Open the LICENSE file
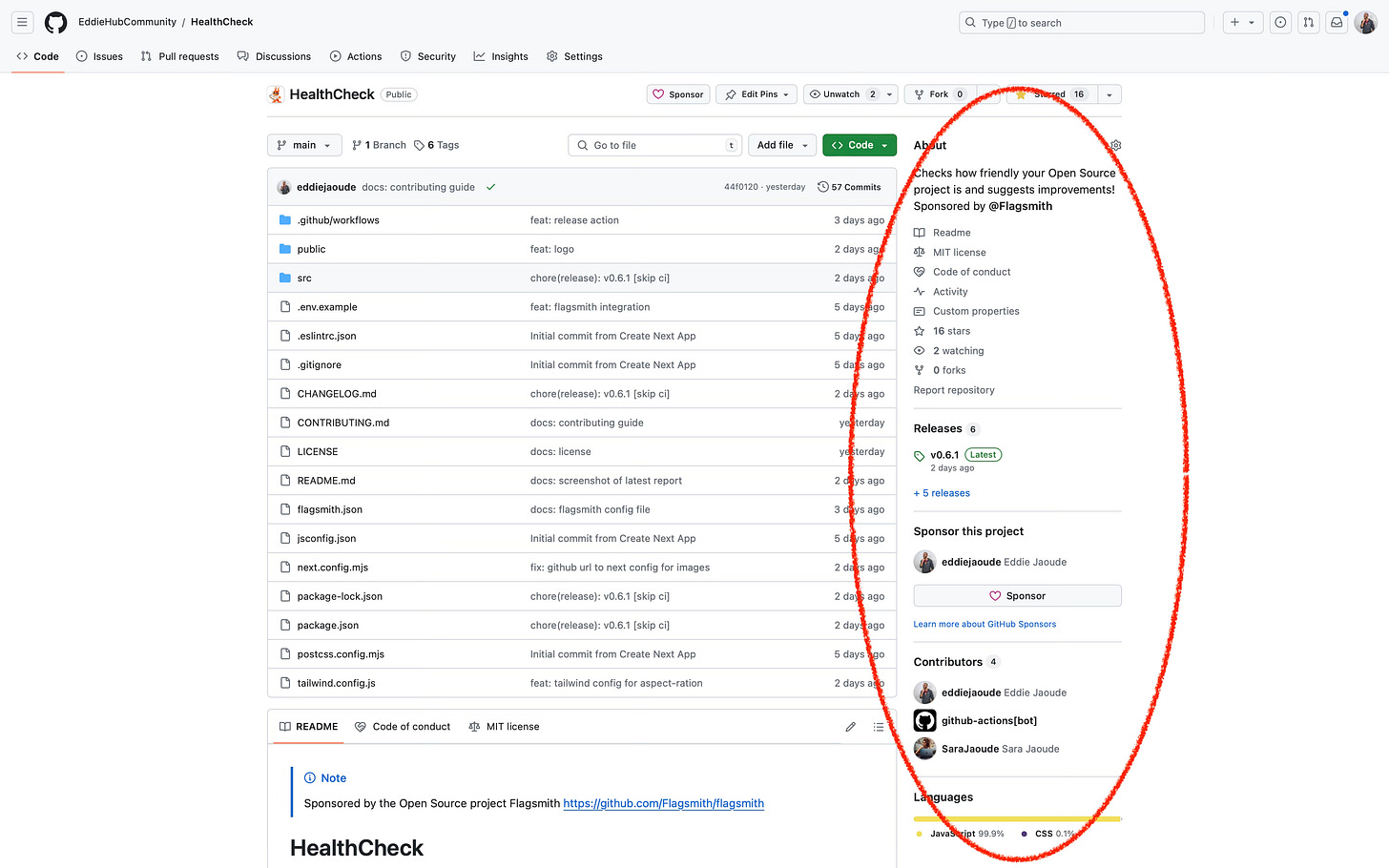 [x=318, y=452]
